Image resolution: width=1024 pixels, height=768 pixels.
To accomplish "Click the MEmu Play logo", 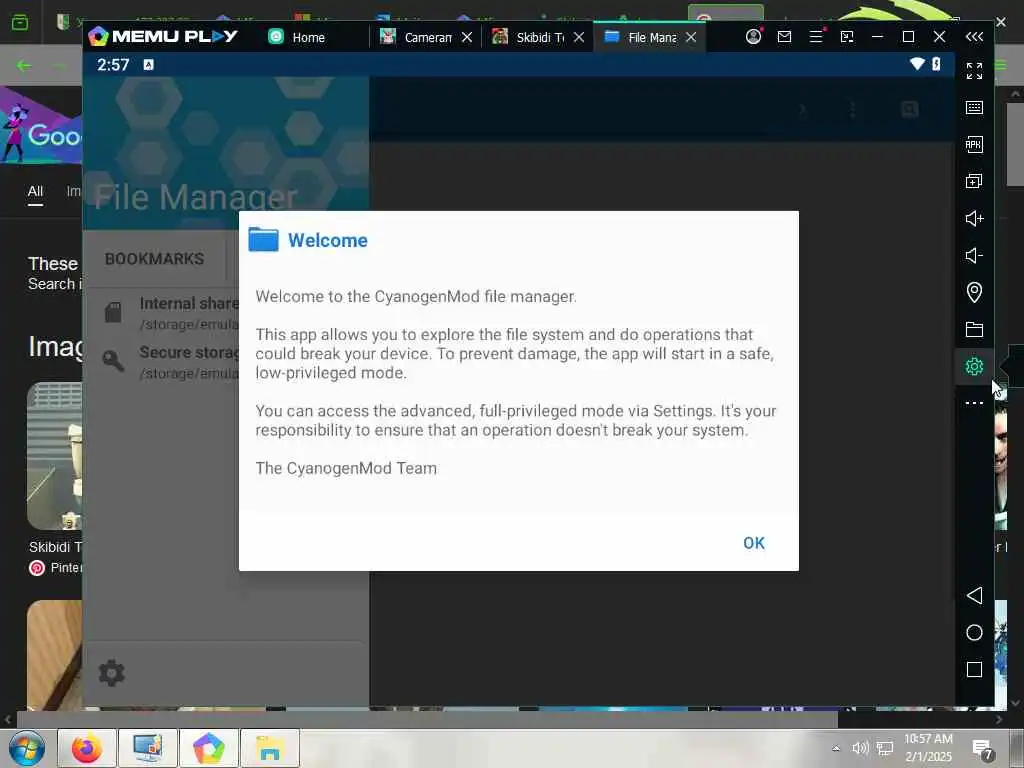I will pos(163,36).
